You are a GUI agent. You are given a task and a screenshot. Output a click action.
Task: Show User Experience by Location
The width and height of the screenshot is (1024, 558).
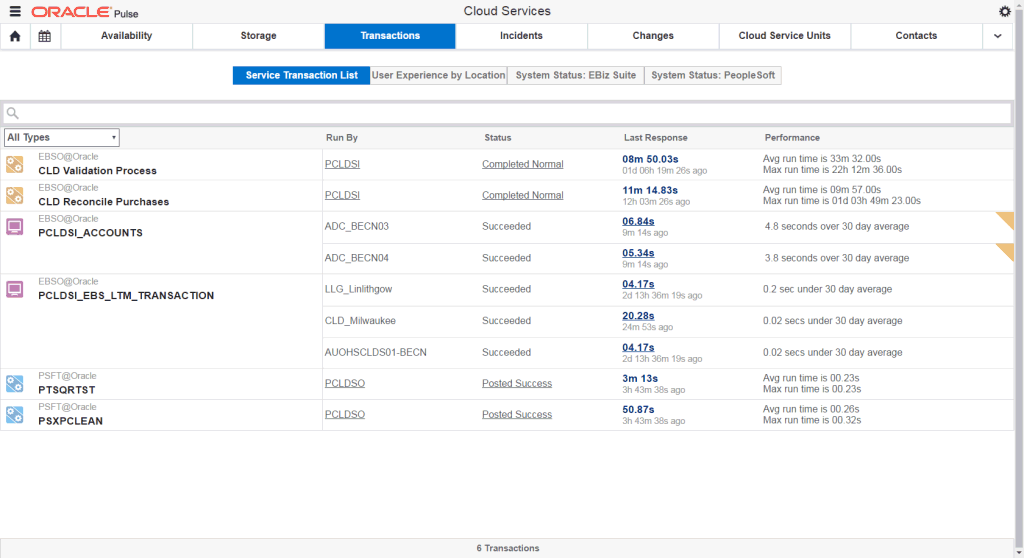438,75
